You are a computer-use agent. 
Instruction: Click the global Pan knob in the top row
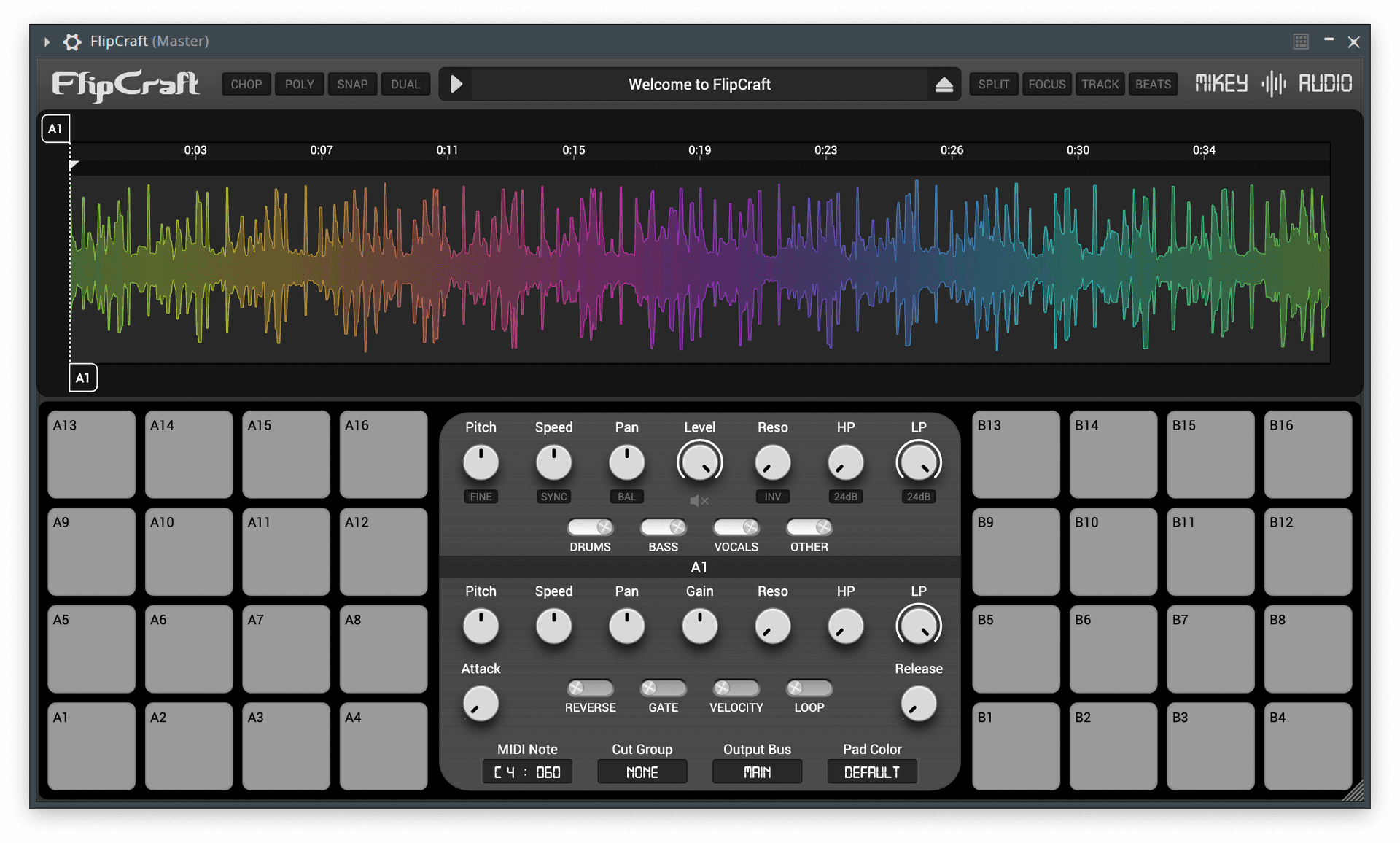point(627,462)
